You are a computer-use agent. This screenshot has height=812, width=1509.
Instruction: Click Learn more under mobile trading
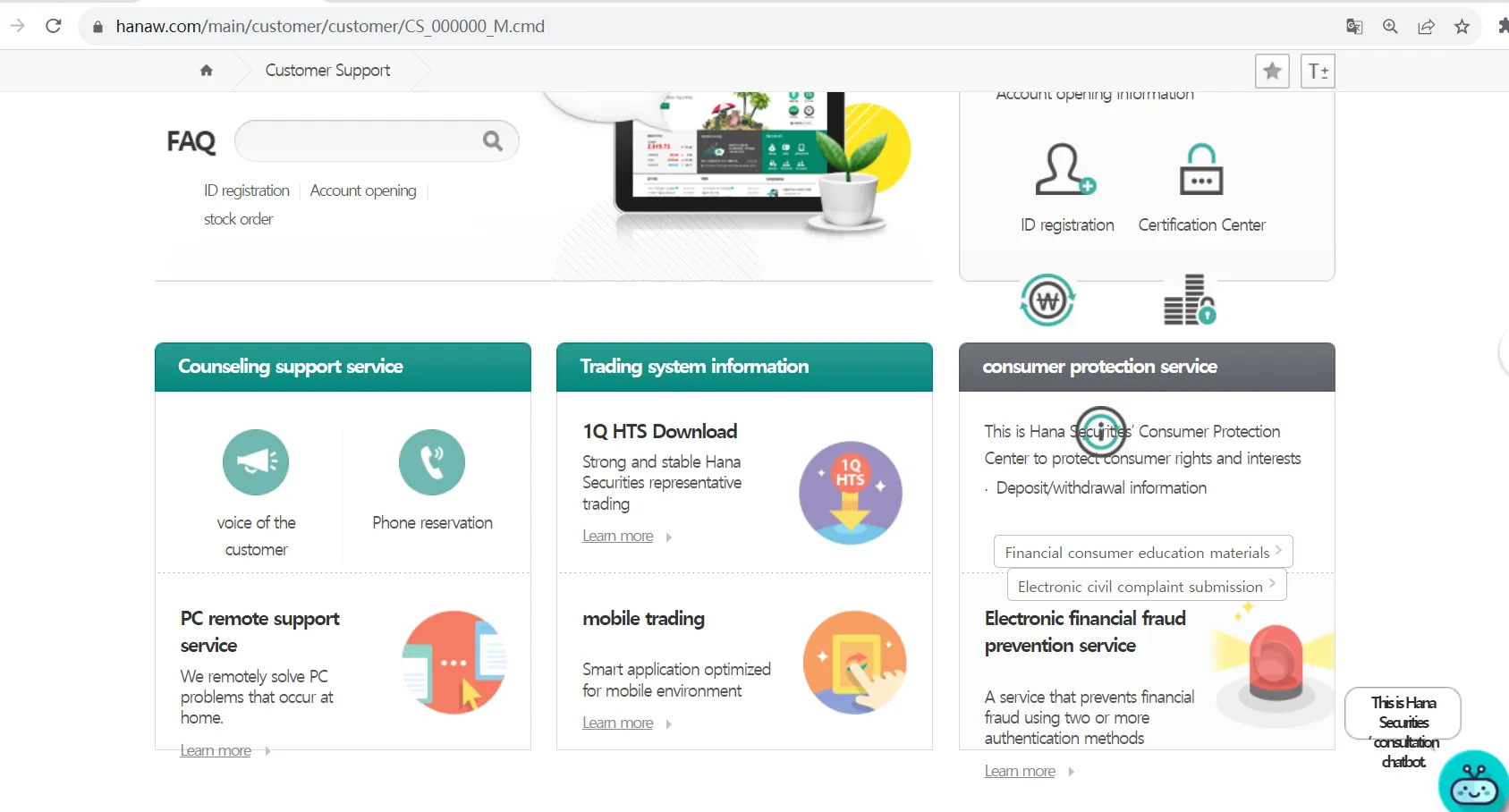[618, 723]
